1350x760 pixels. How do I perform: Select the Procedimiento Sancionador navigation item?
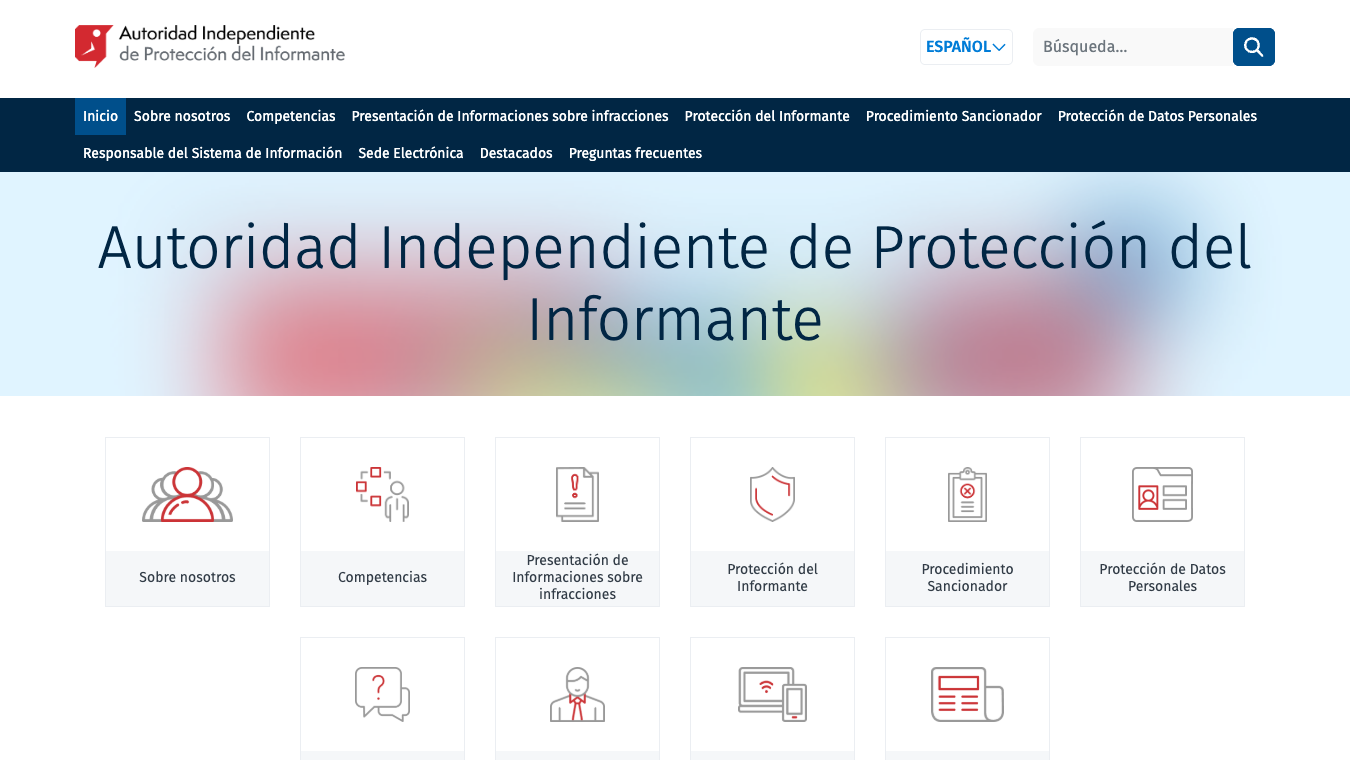953,116
